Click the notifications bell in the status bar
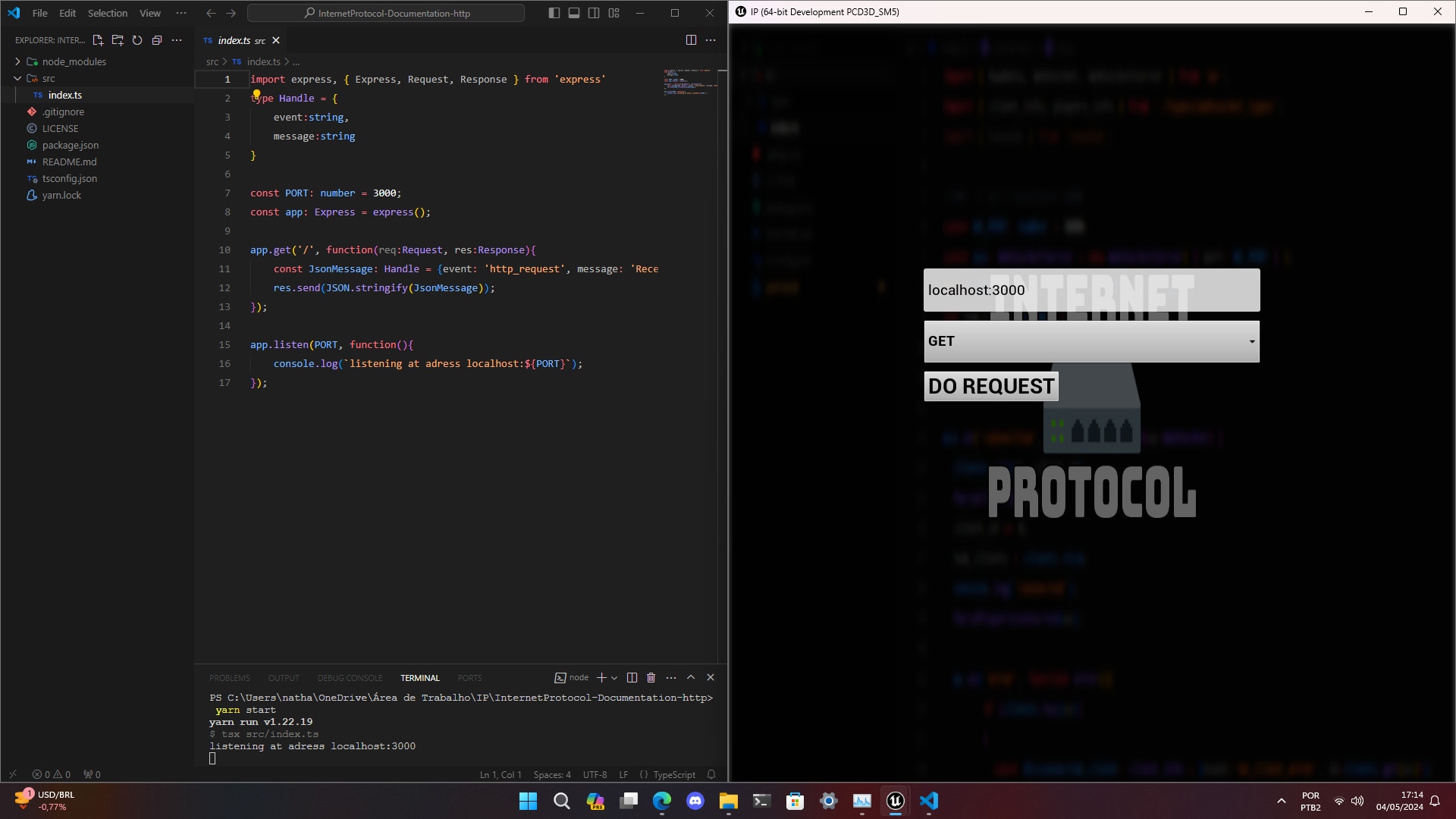 pos(711,774)
